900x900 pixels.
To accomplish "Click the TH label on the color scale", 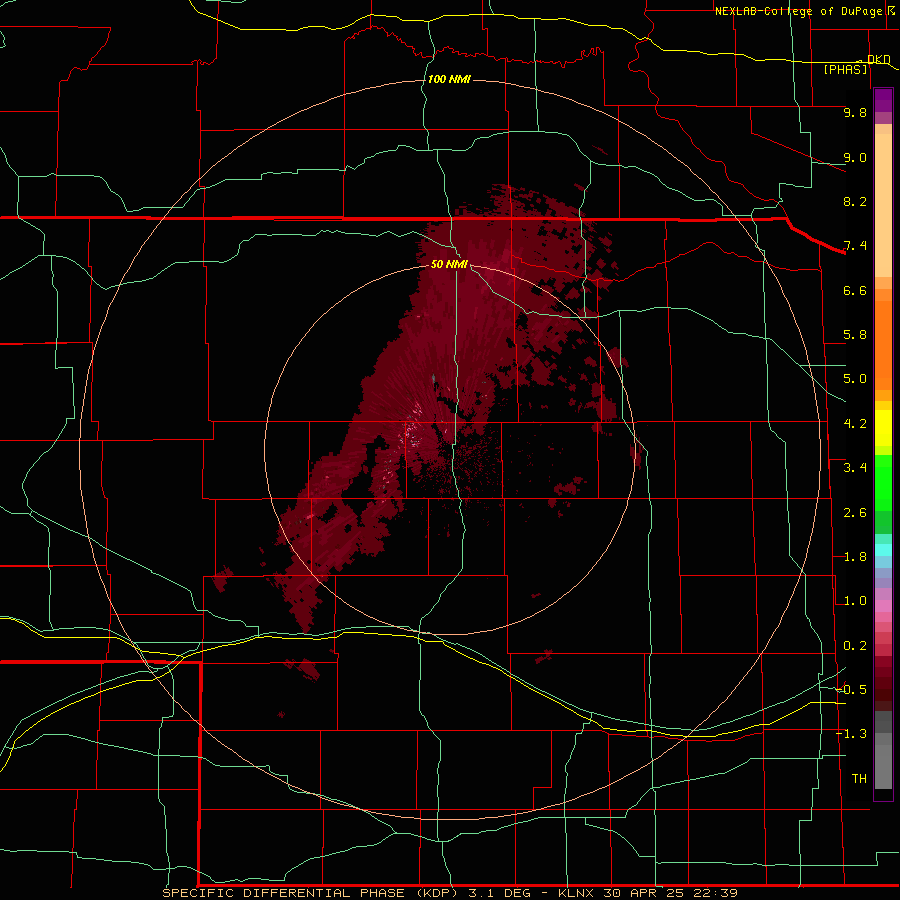I will [x=859, y=779].
